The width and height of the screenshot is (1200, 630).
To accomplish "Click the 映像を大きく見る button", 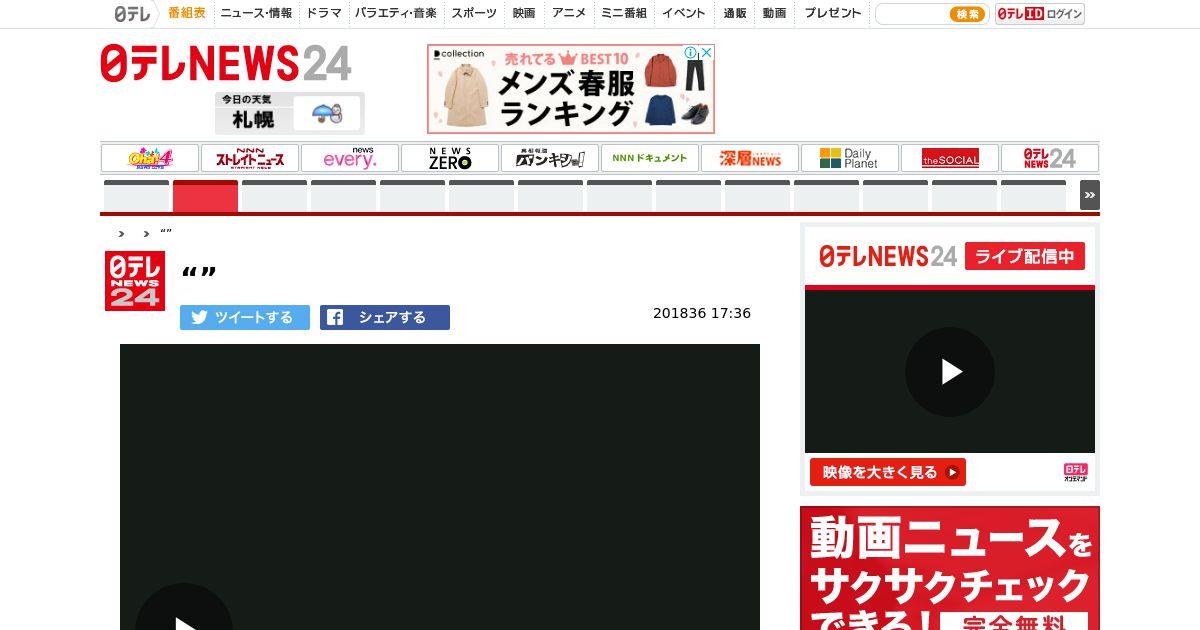I will pyautogui.click(x=888, y=472).
